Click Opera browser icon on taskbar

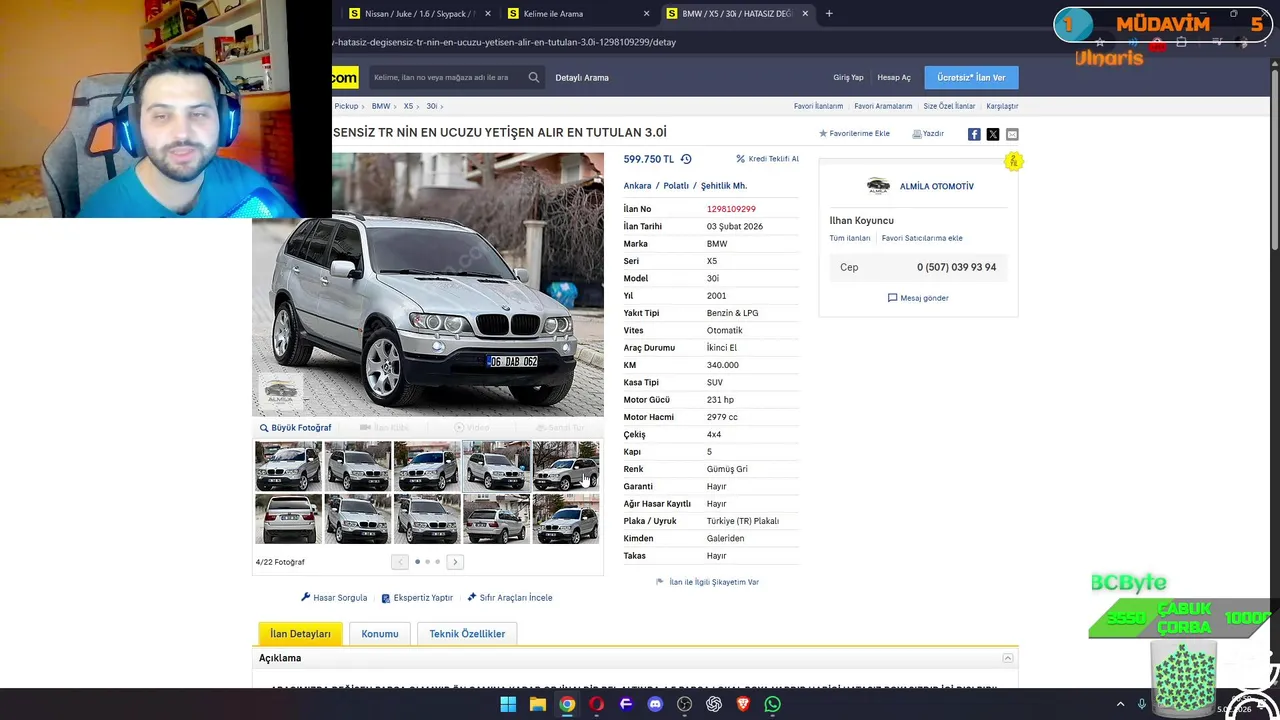pos(597,704)
